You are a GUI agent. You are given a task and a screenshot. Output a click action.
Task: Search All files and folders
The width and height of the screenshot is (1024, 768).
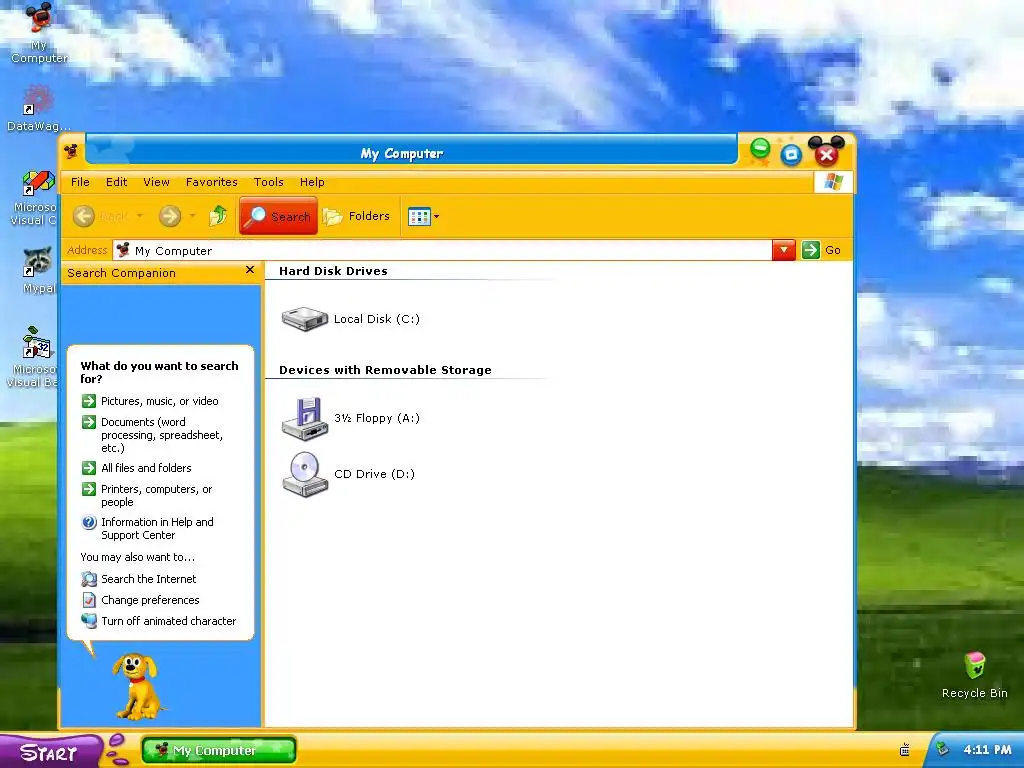click(136, 468)
